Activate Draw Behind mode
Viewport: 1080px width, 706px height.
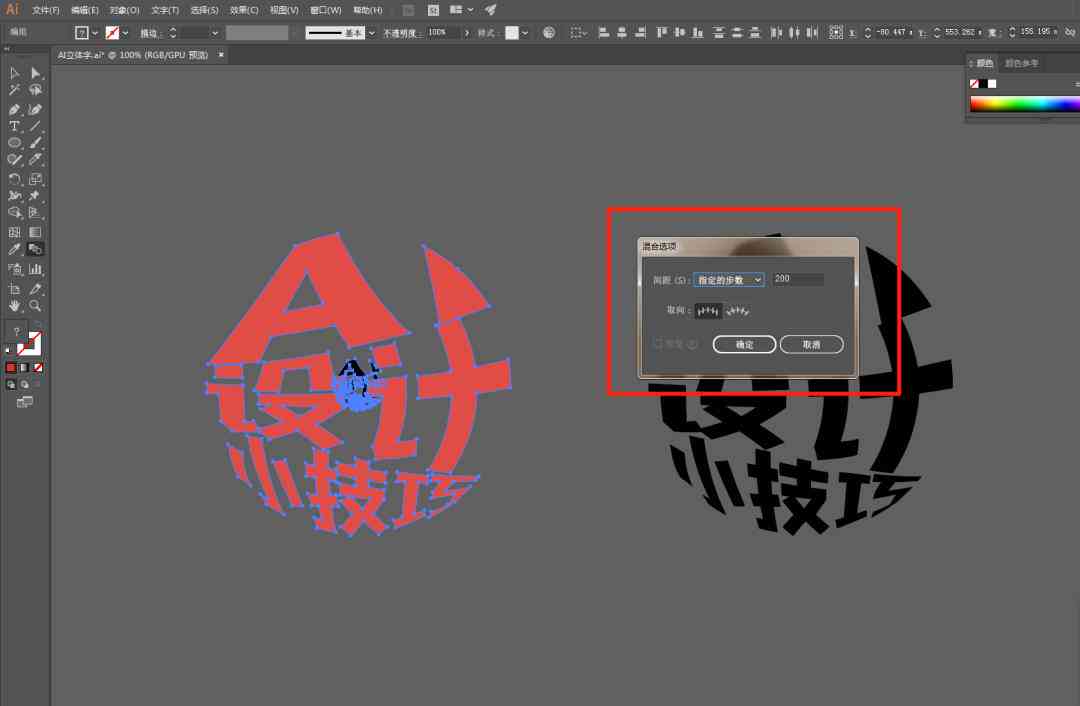click(x=25, y=385)
